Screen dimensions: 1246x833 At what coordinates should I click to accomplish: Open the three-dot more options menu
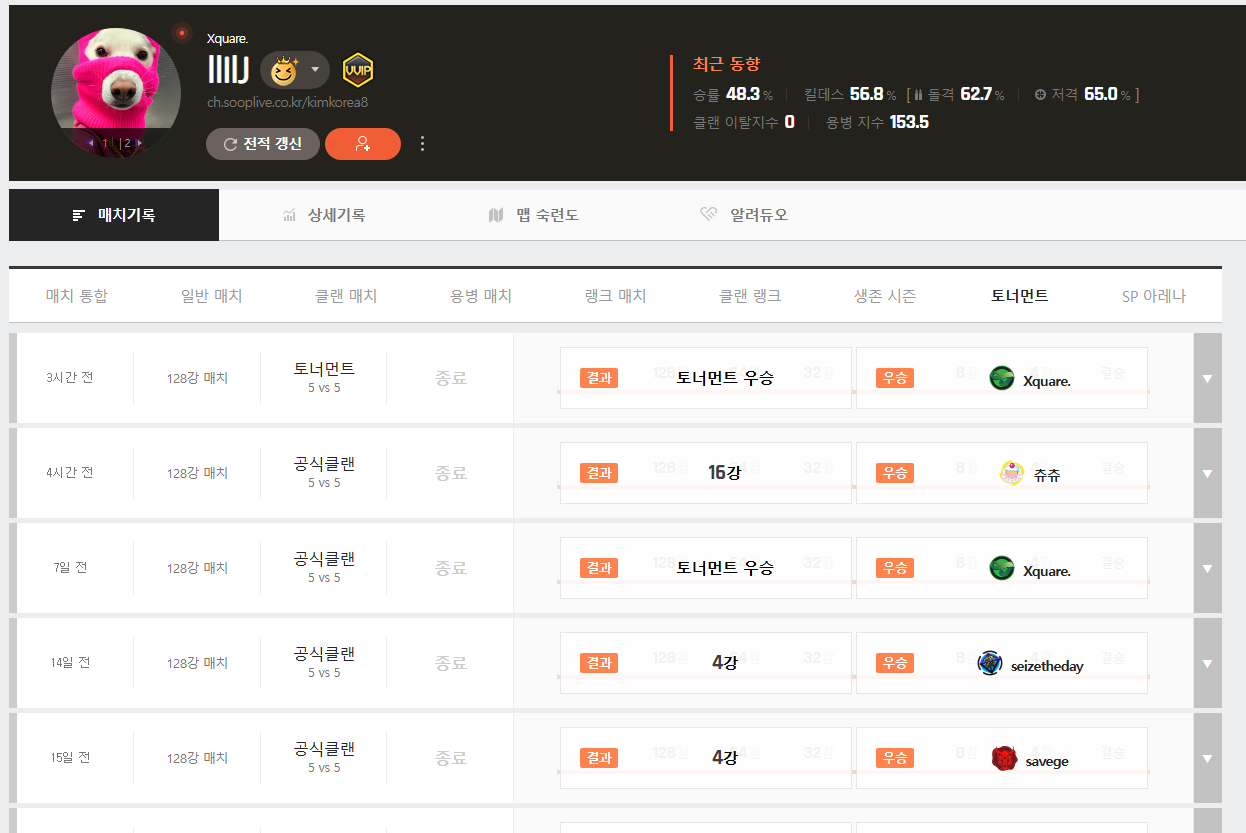point(422,144)
